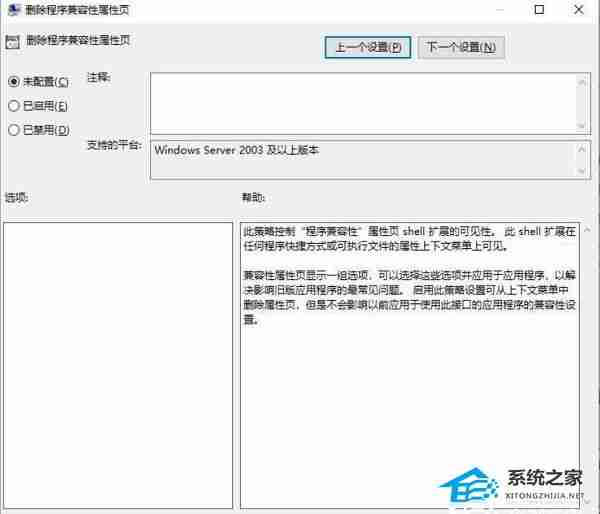Go to 下一个设置(N) button
This screenshot has width=600, height=514.
pos(461,47)
